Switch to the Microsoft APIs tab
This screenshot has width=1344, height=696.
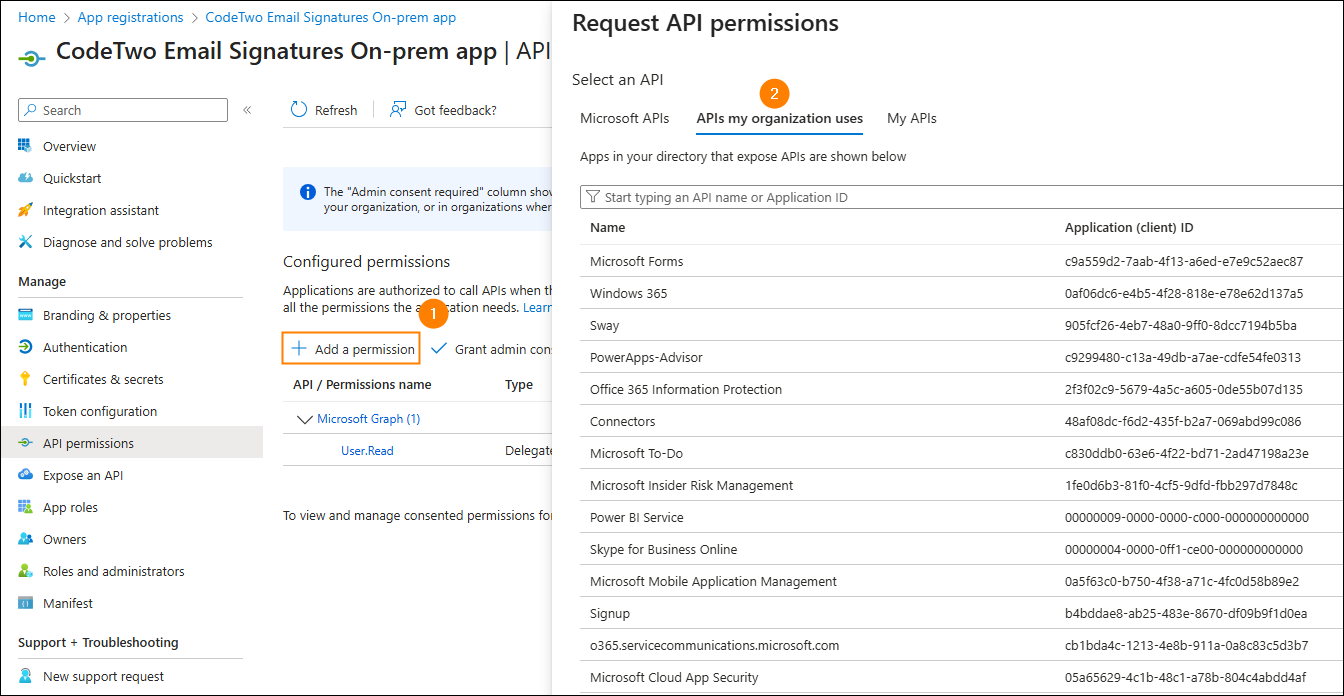coord(624,118)
